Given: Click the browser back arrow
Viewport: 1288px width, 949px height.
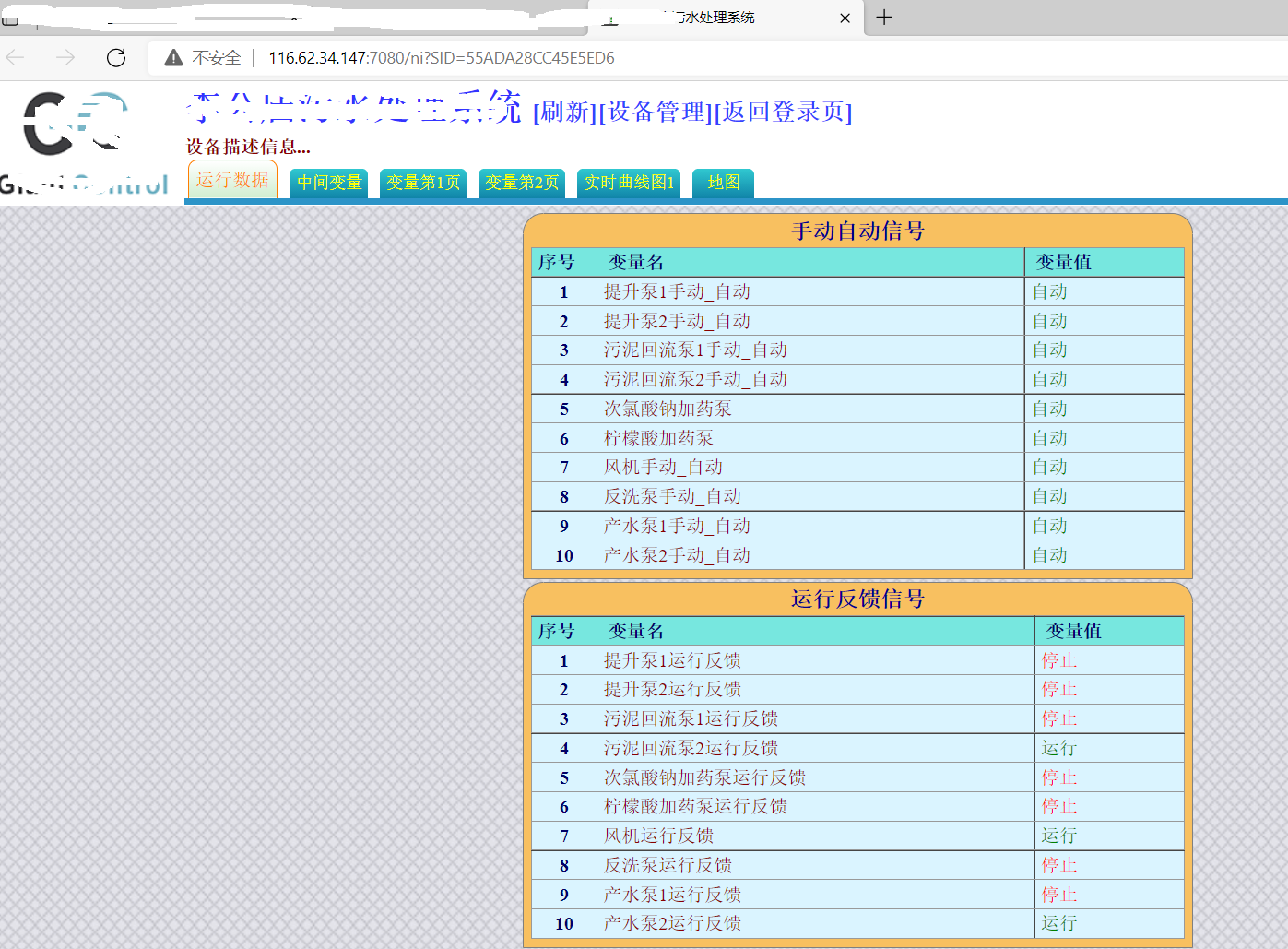Looking at the screenshot, I should [16, 58].
